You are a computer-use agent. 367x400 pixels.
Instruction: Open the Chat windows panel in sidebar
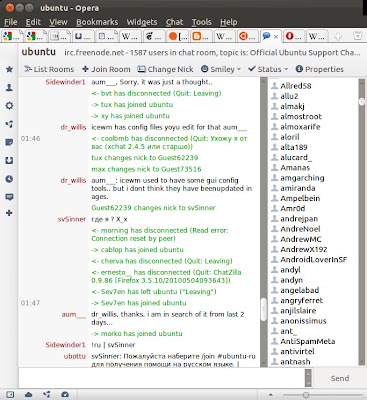pyautogui.click(x=9, y=197)
